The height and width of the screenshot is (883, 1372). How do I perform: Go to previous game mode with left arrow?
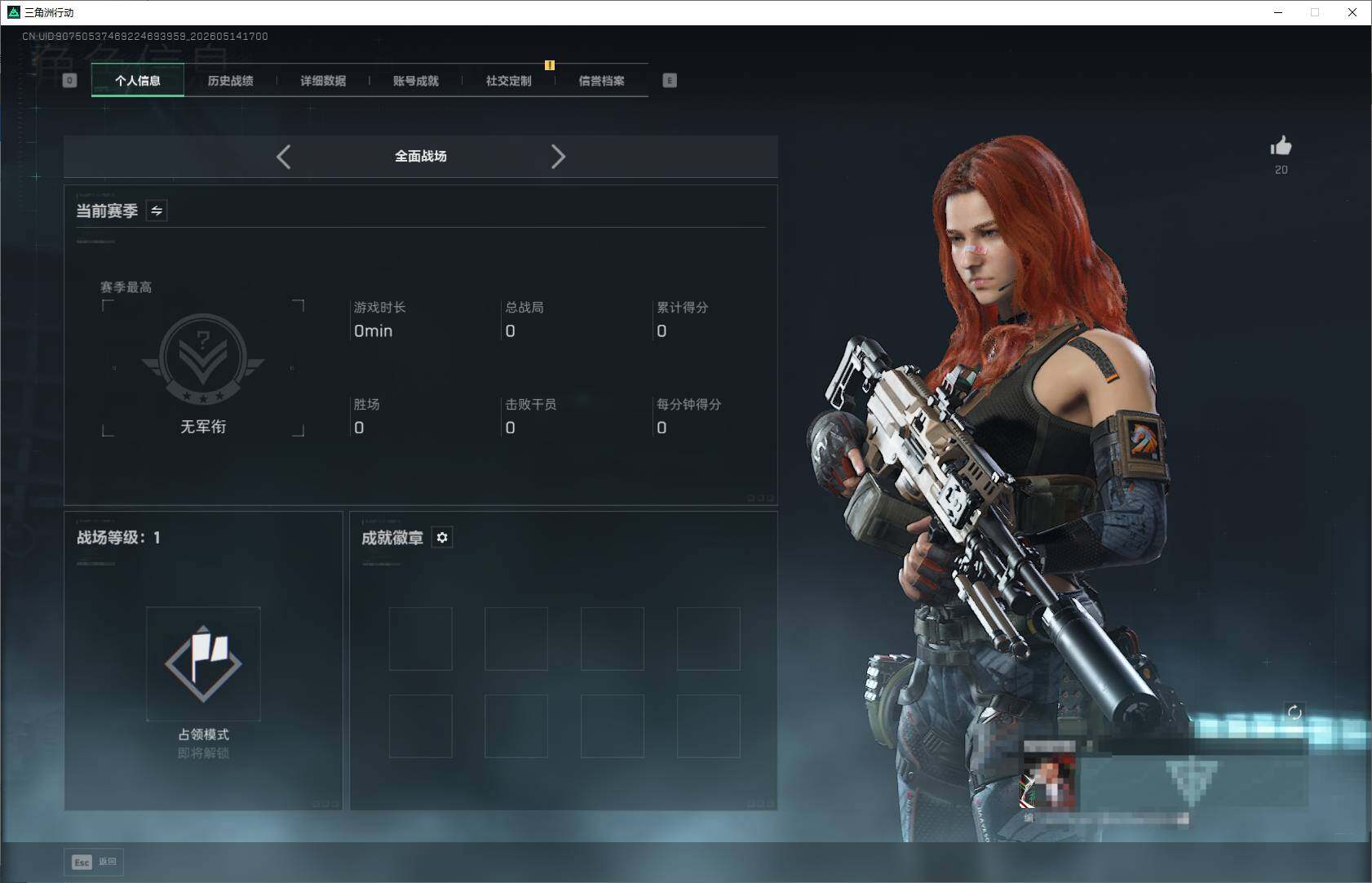(283, 157)
